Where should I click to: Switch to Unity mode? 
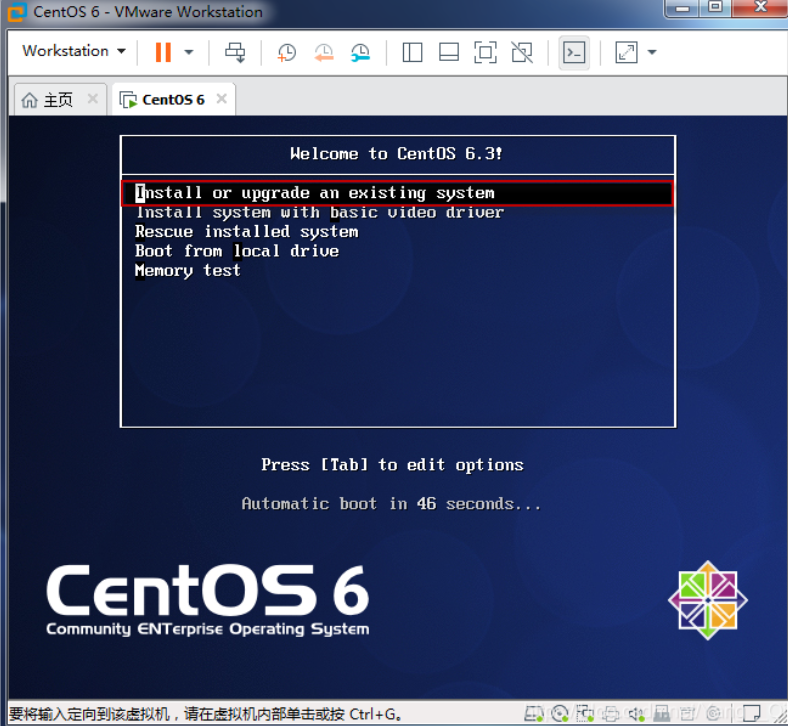(x=522, y=52)
